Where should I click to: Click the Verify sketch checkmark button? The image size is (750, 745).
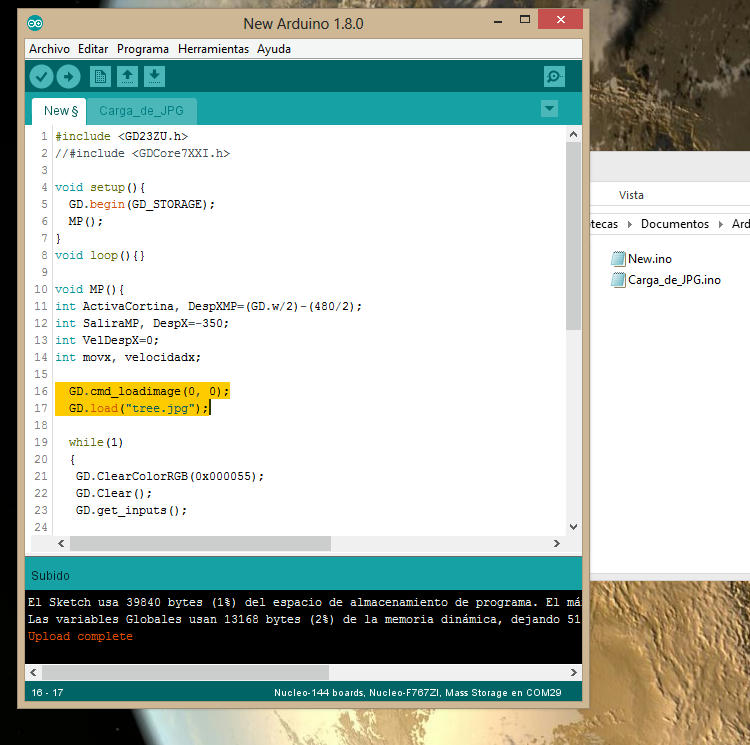[41, 77]
